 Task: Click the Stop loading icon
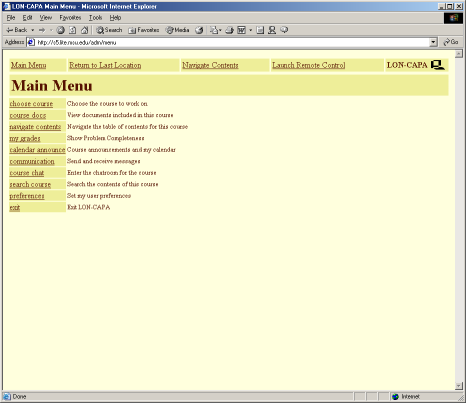60,30
